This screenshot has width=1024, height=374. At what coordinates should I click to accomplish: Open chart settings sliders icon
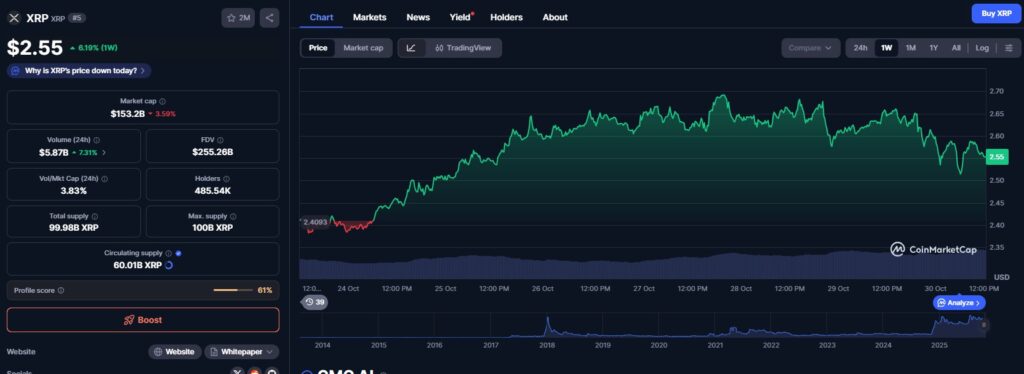[1009, 48]
